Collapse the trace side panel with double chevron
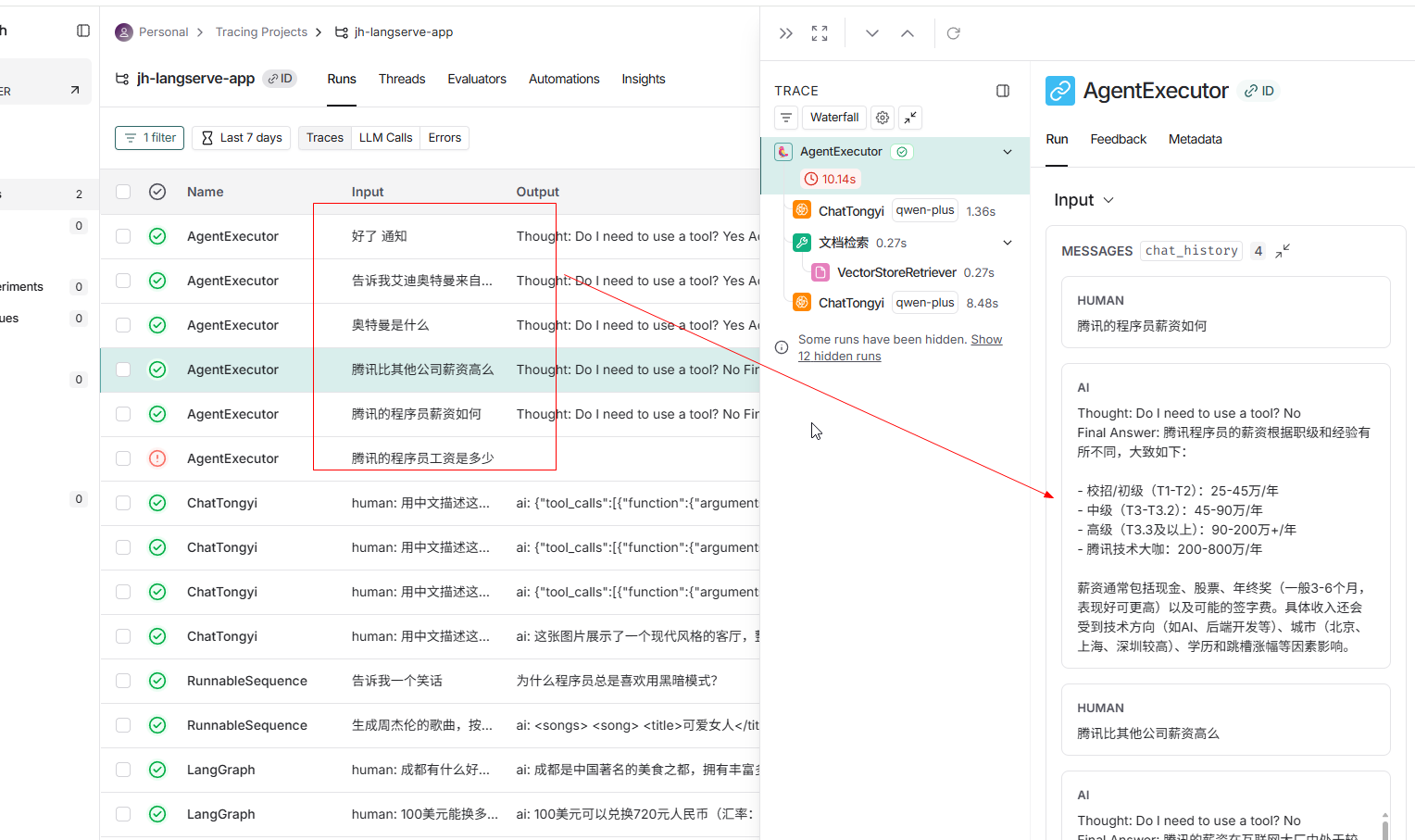1415x840 pixels. tap(786, 33)
